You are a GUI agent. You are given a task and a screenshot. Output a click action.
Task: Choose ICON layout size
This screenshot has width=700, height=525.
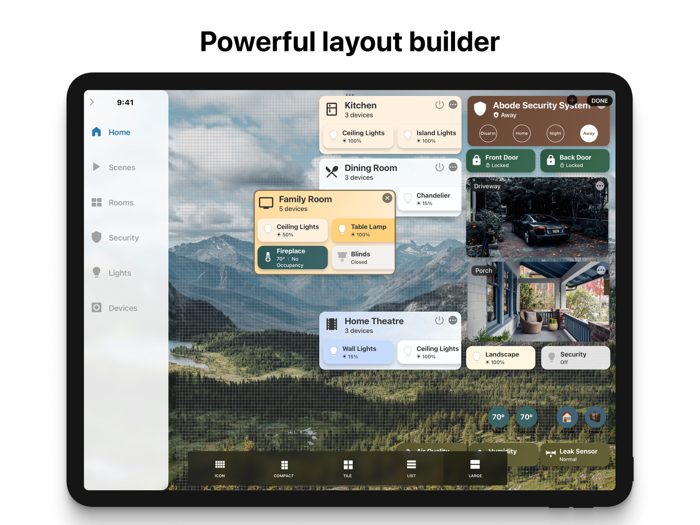click(x=220, y=468)
